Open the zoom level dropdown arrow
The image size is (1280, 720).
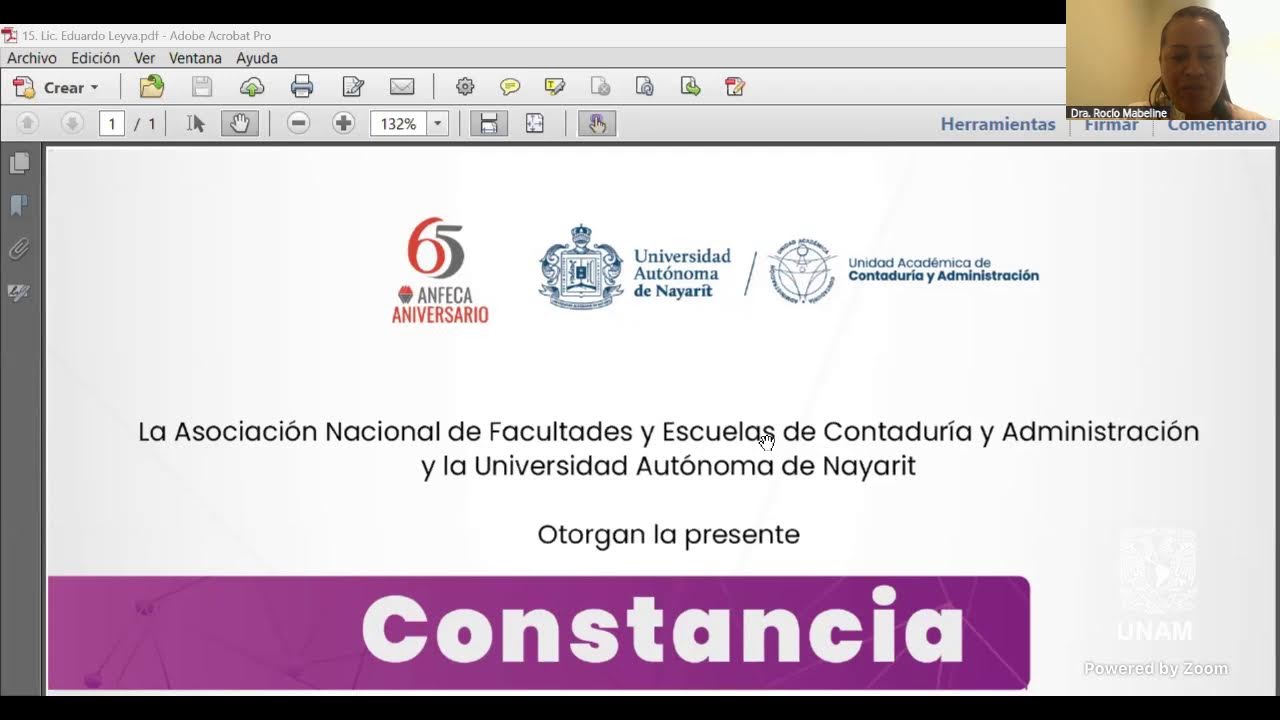[x=438, y=124]
